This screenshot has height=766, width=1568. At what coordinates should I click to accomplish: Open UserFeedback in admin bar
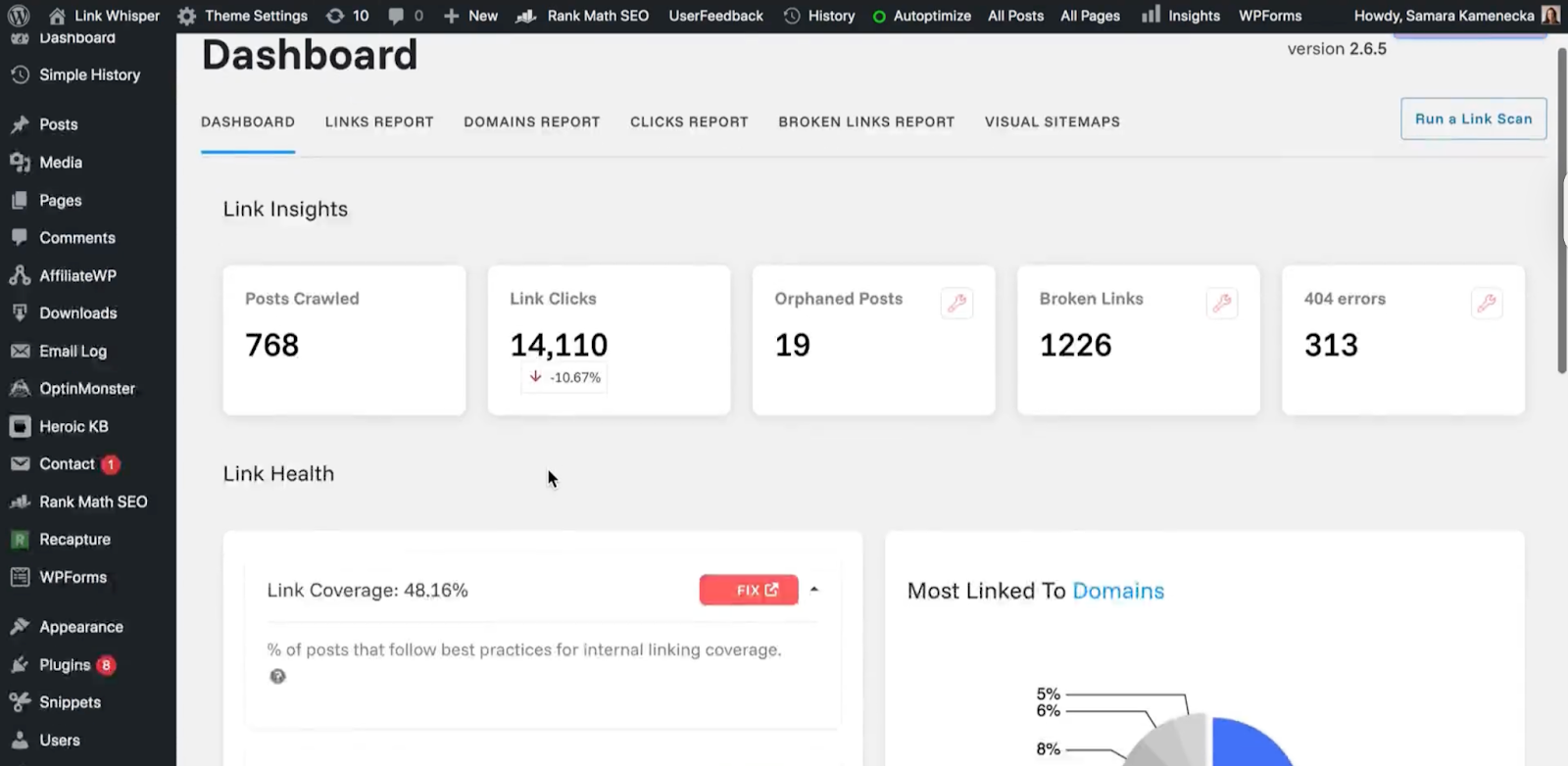[715, 16]
